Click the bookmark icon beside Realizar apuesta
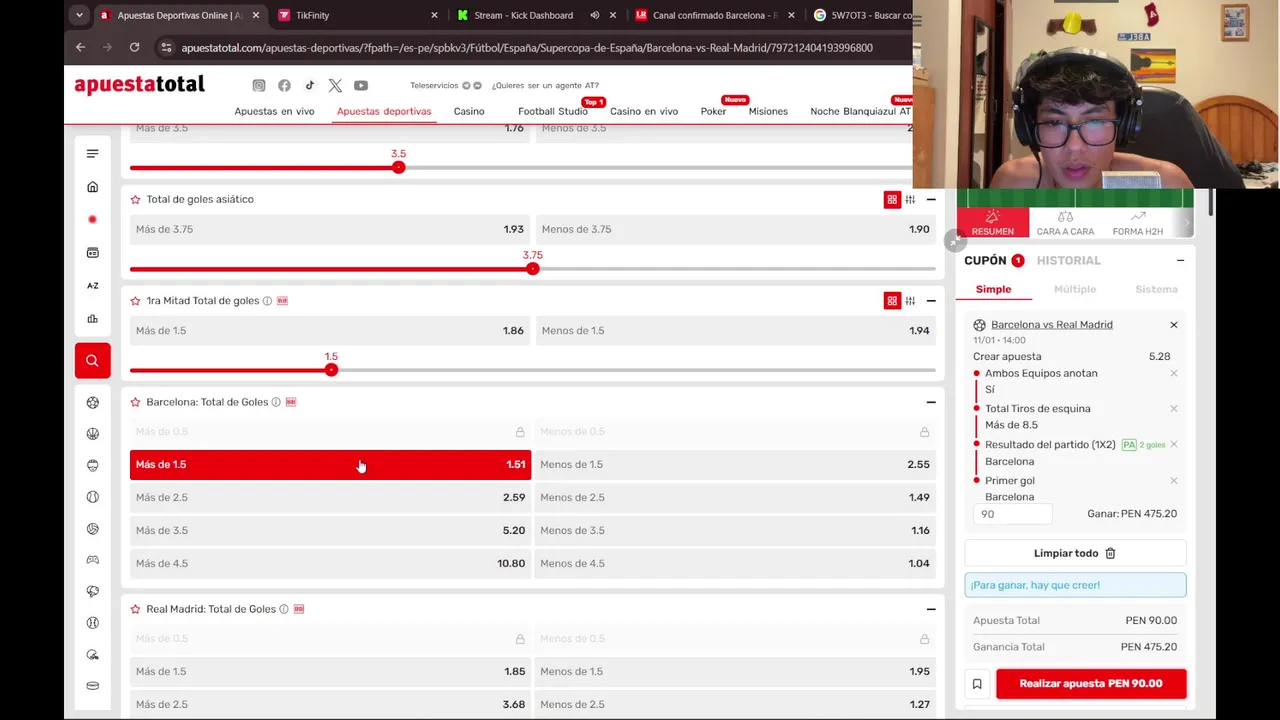This screenshot has width=1280, height=720. [x=977, y=684]
